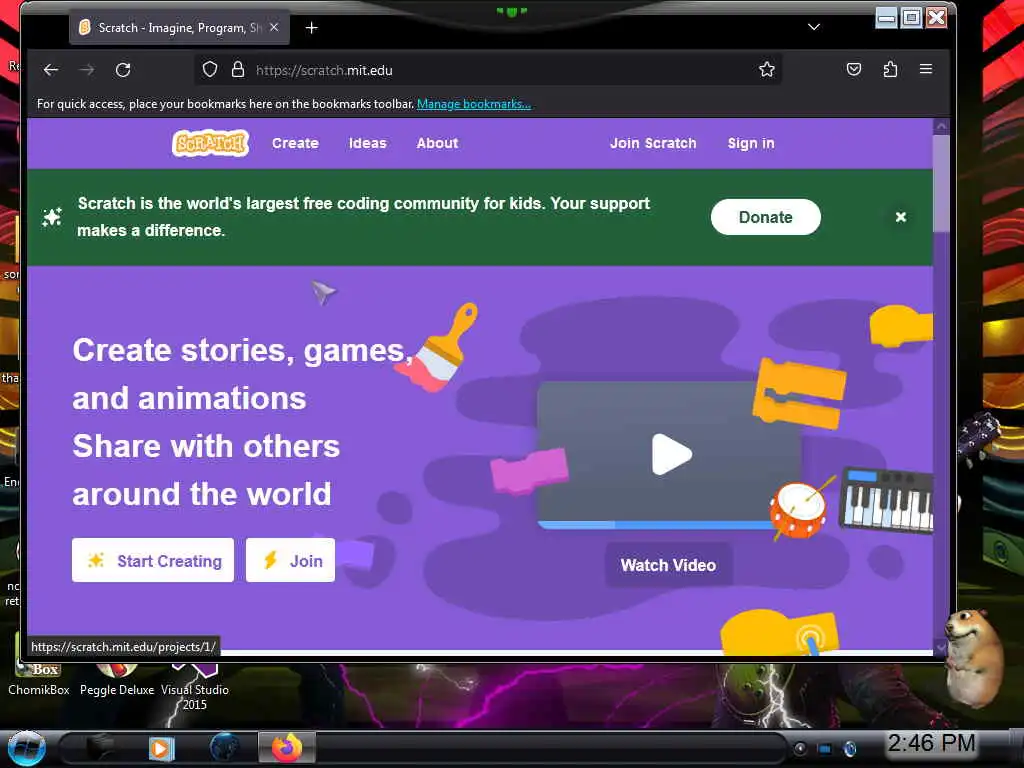This screenshot has width=1024, height=768.
Task: Open the Manage bookmarks link
Action: [x=473, y=104]
